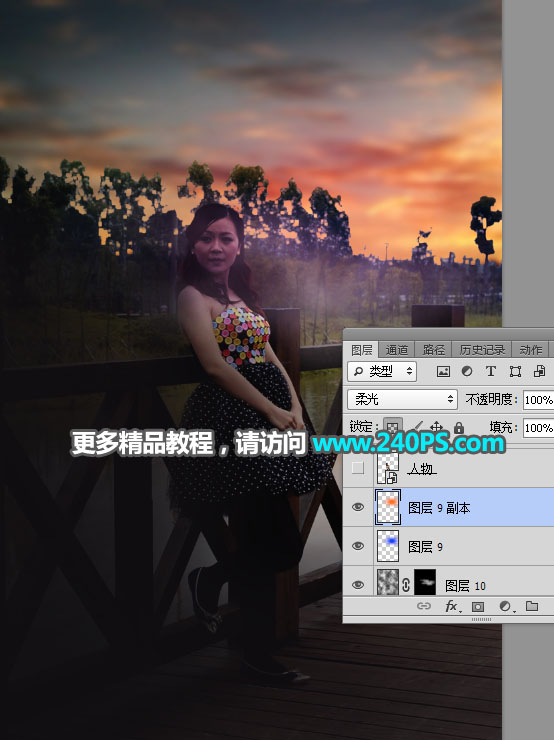Screen dimensions: 554x740
Task: Select 图层 10 black layer mask thumbnail
Action: 425,582
